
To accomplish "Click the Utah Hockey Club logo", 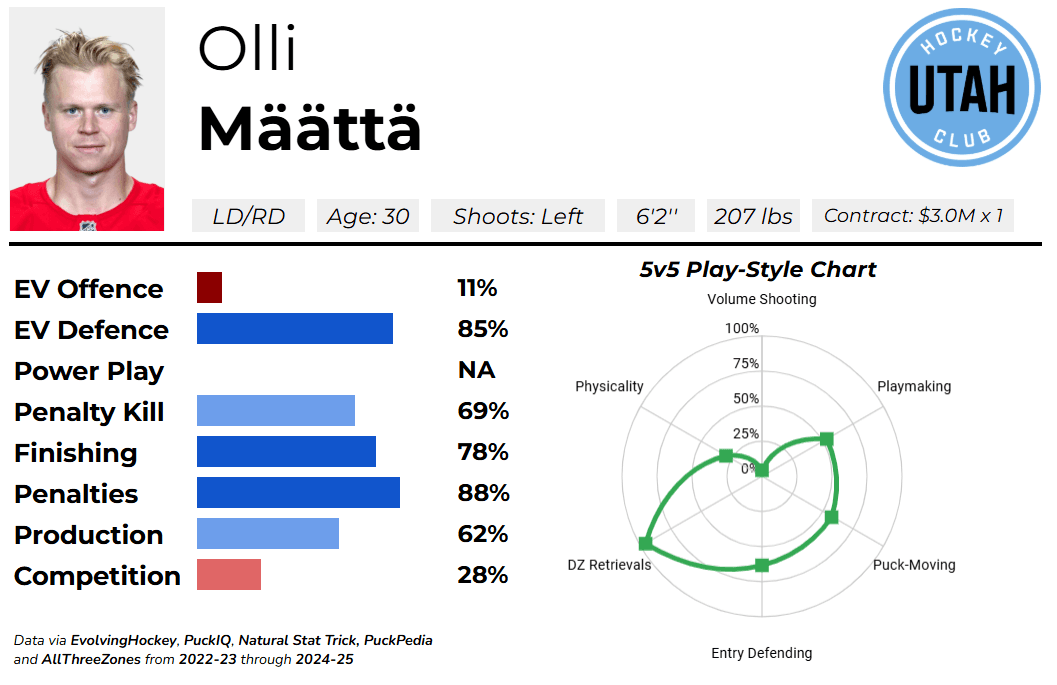I will (x=962, y=87).
